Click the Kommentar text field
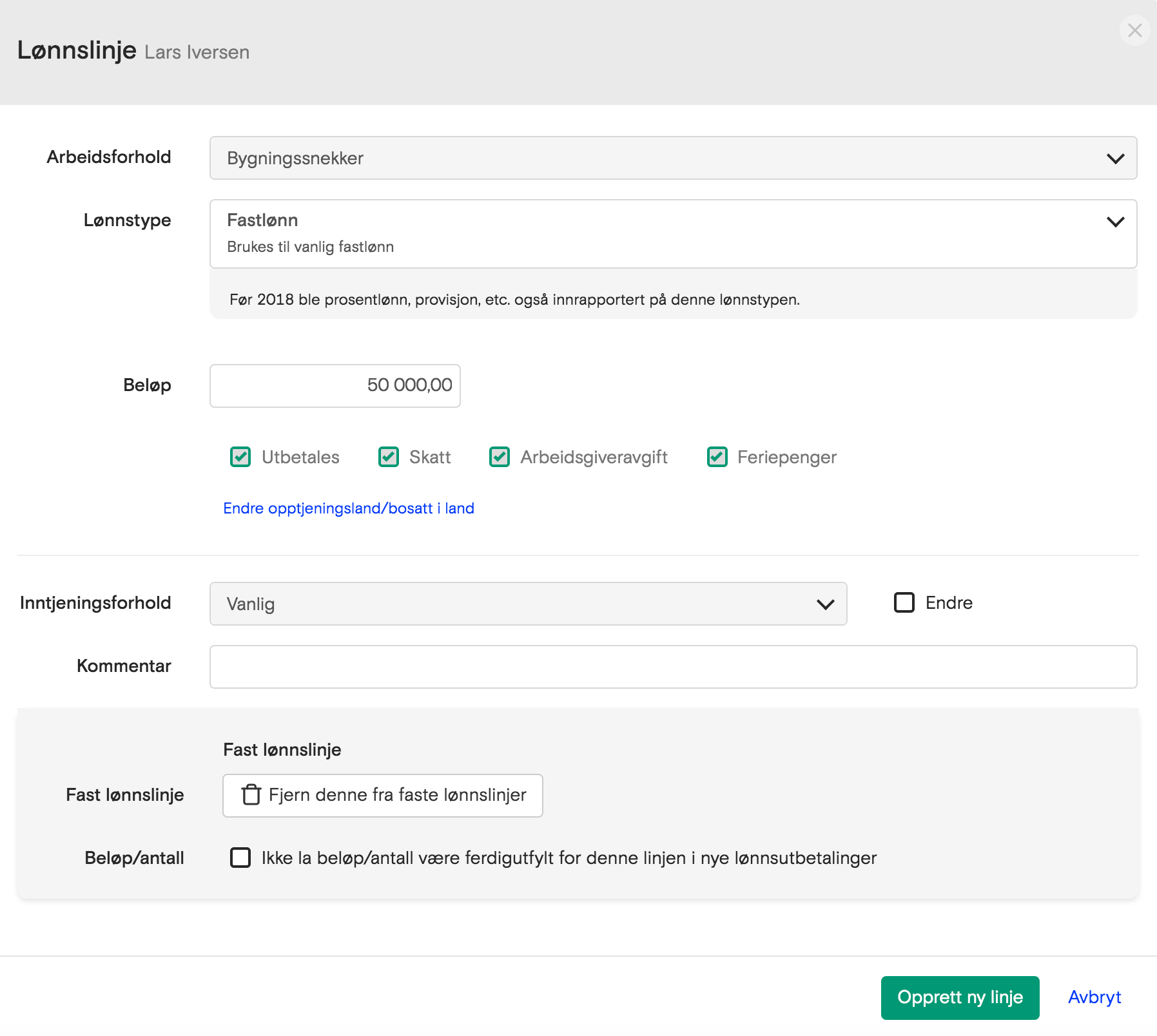 click(x=673, y=667)
